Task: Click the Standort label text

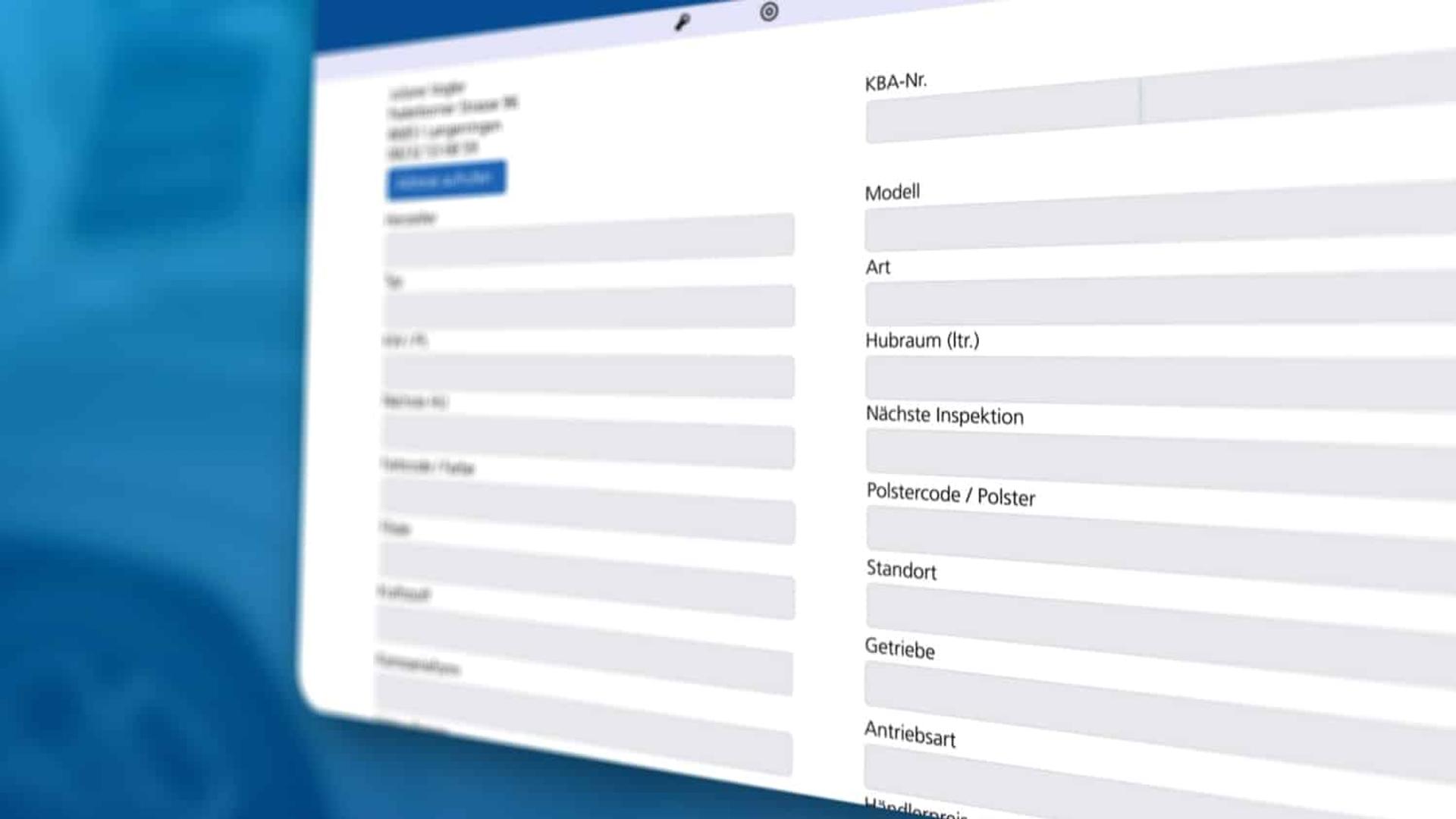Action: pyautogui.click(x=902, y=570)
